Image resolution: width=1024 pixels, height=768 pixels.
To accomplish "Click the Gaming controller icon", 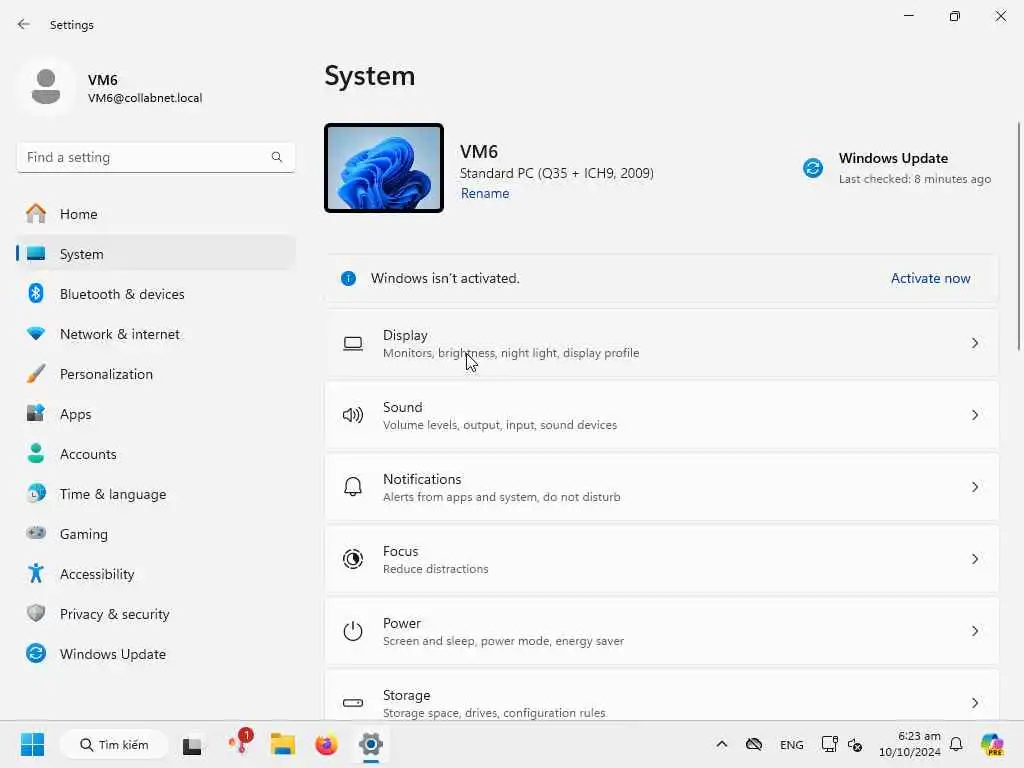I will coord(36,533).
